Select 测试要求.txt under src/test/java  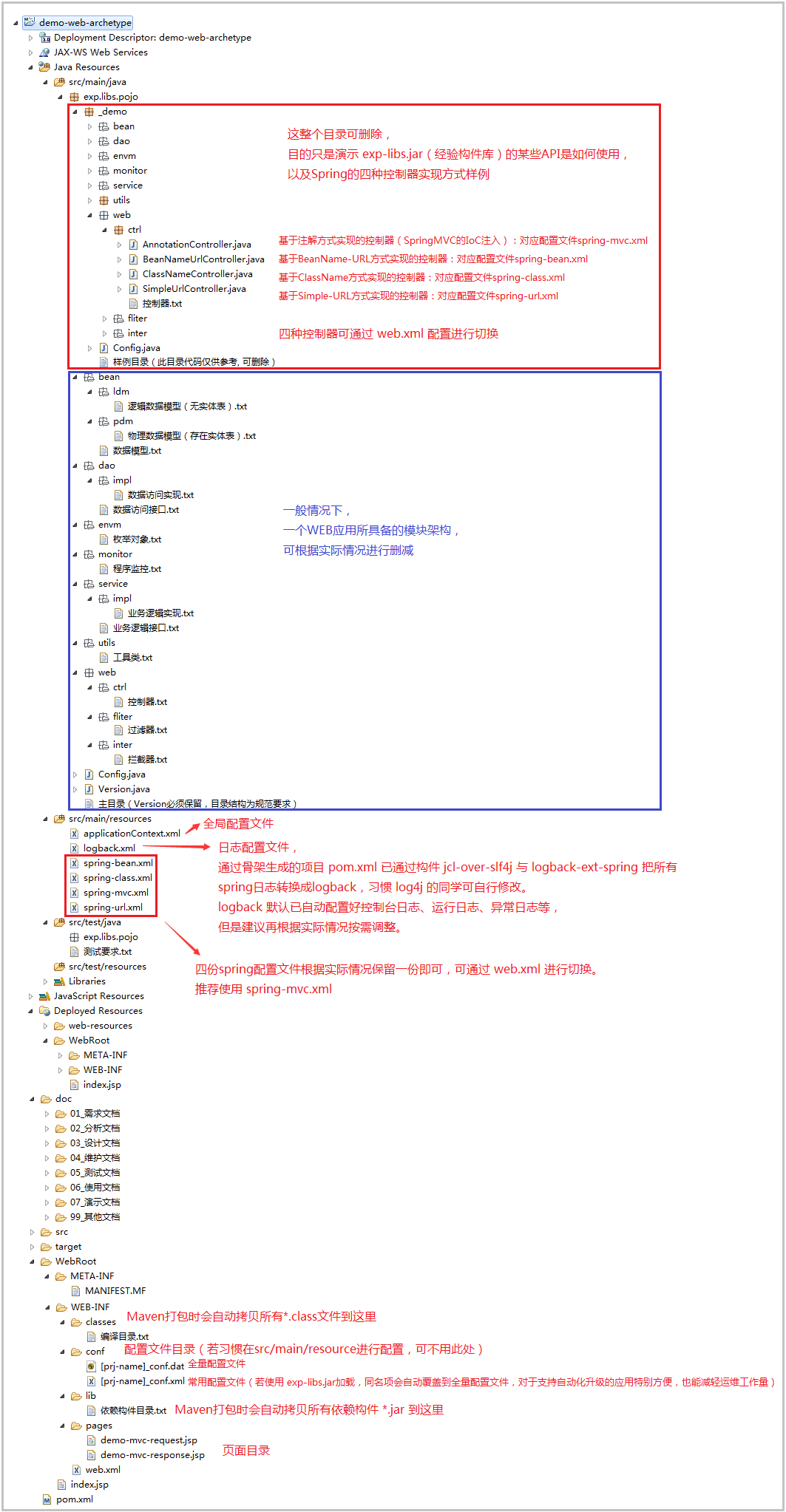tap(107, 951)
